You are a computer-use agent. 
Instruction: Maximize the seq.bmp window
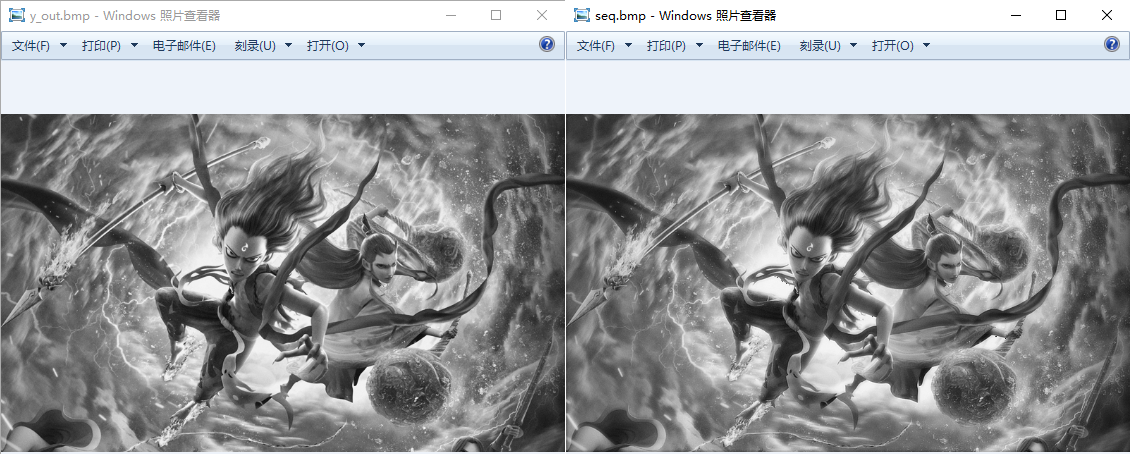[1061, 15]
